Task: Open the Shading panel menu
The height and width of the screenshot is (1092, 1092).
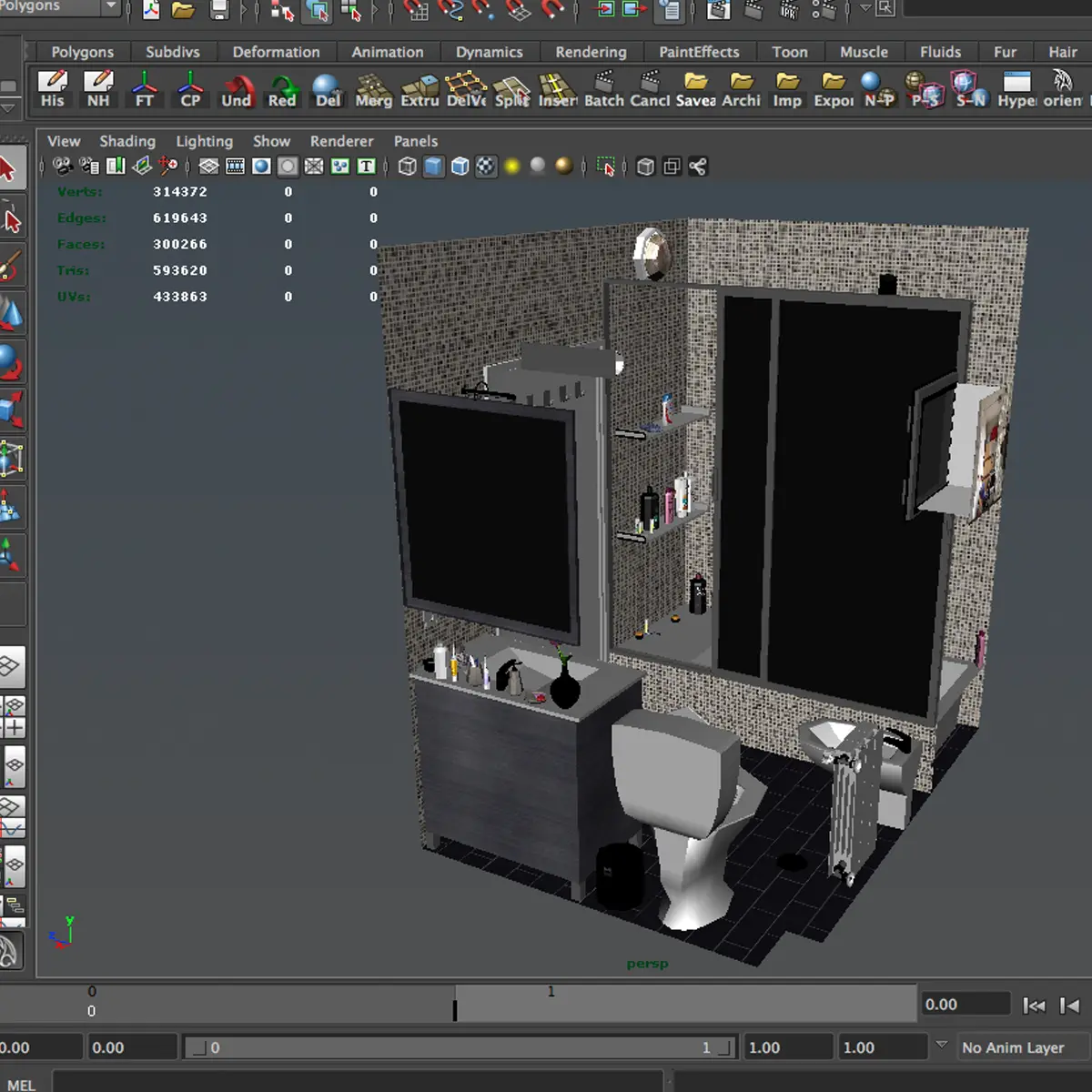Action: coord(126,141)
